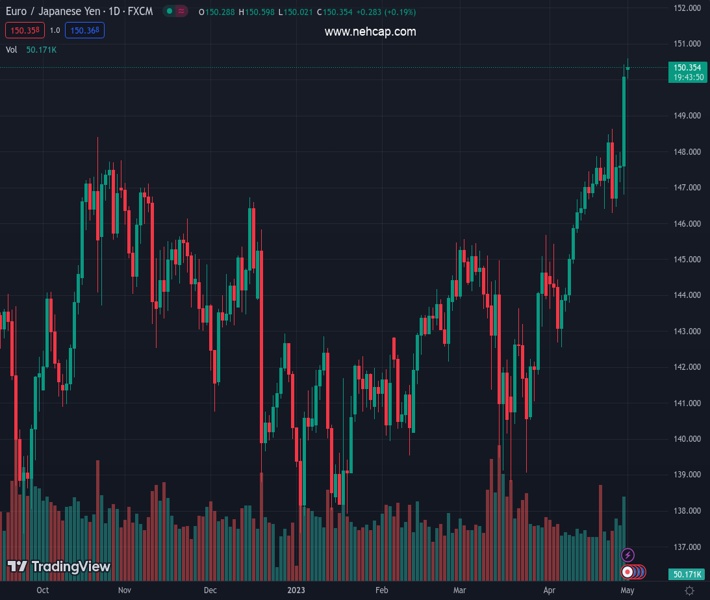Click the purple lightning bolt event icon
Screen dimensions: 710x600
coord(628,555)
